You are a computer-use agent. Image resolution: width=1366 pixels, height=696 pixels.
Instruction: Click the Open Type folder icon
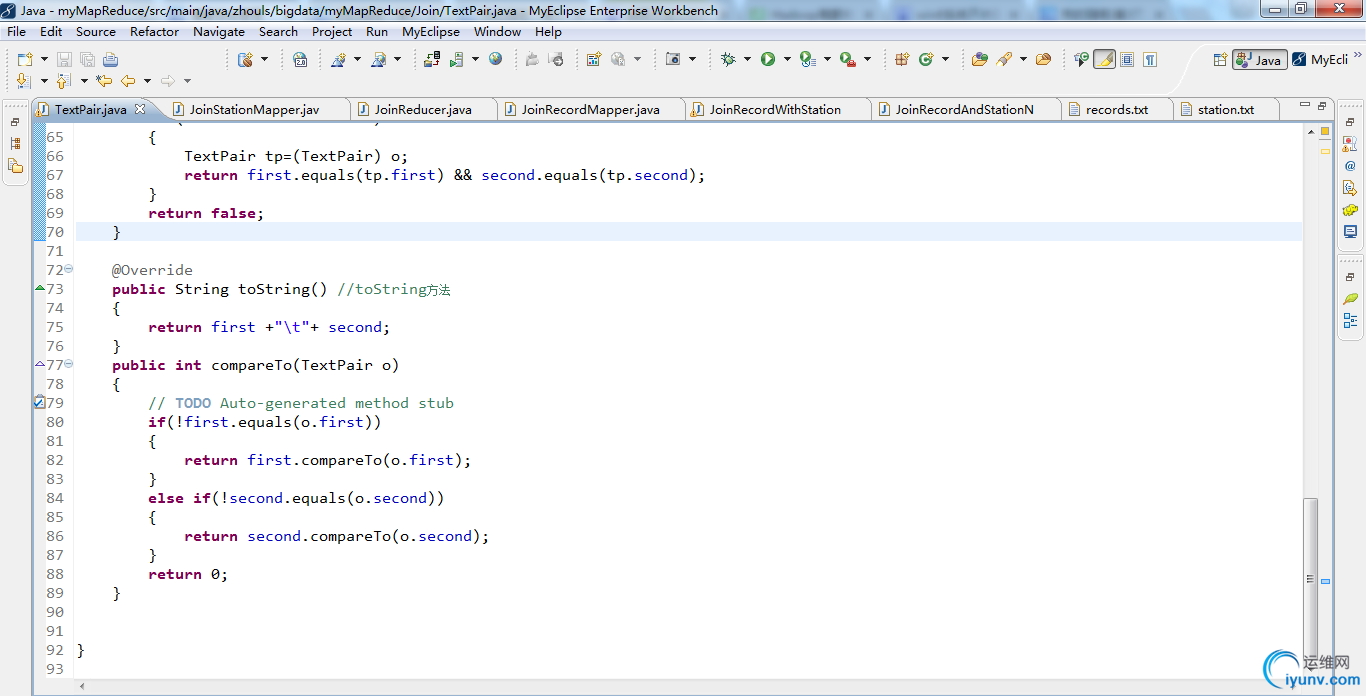(980, 60)
